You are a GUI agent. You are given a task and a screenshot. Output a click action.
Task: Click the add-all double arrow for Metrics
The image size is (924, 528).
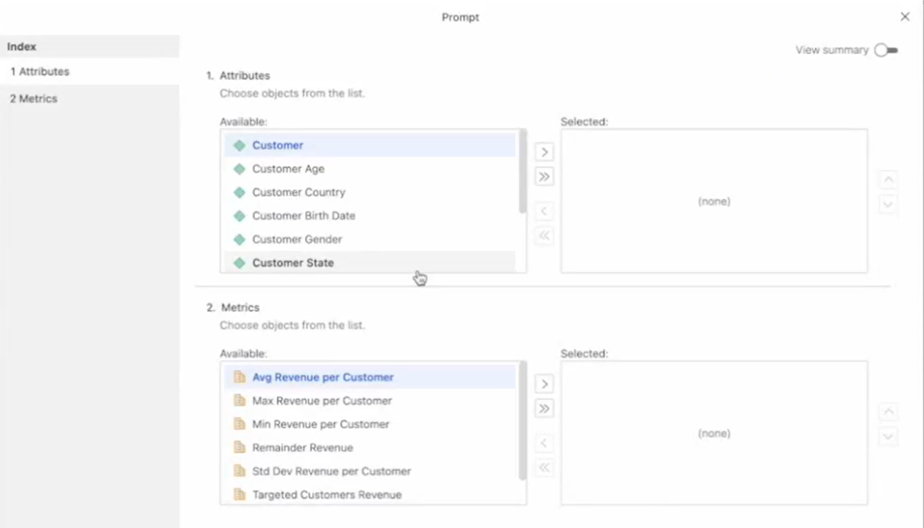(544, 409)
